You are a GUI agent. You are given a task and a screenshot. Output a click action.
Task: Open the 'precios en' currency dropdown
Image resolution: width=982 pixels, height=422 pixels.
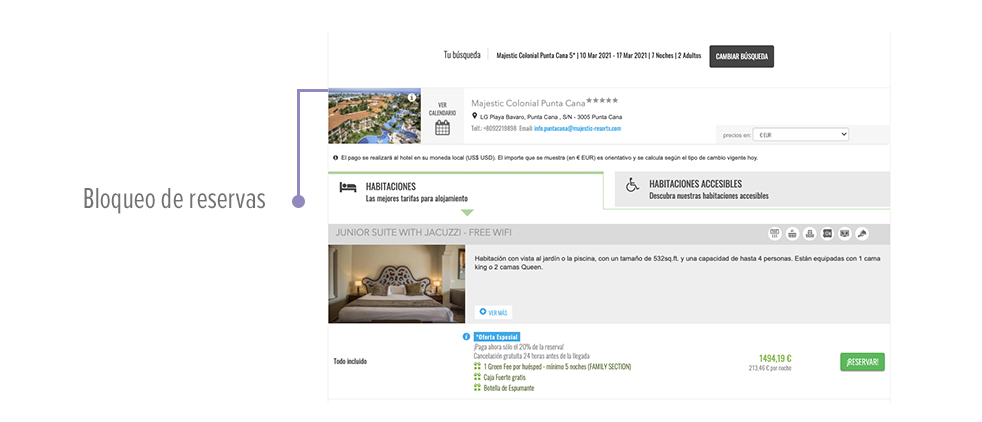(801, 134)
